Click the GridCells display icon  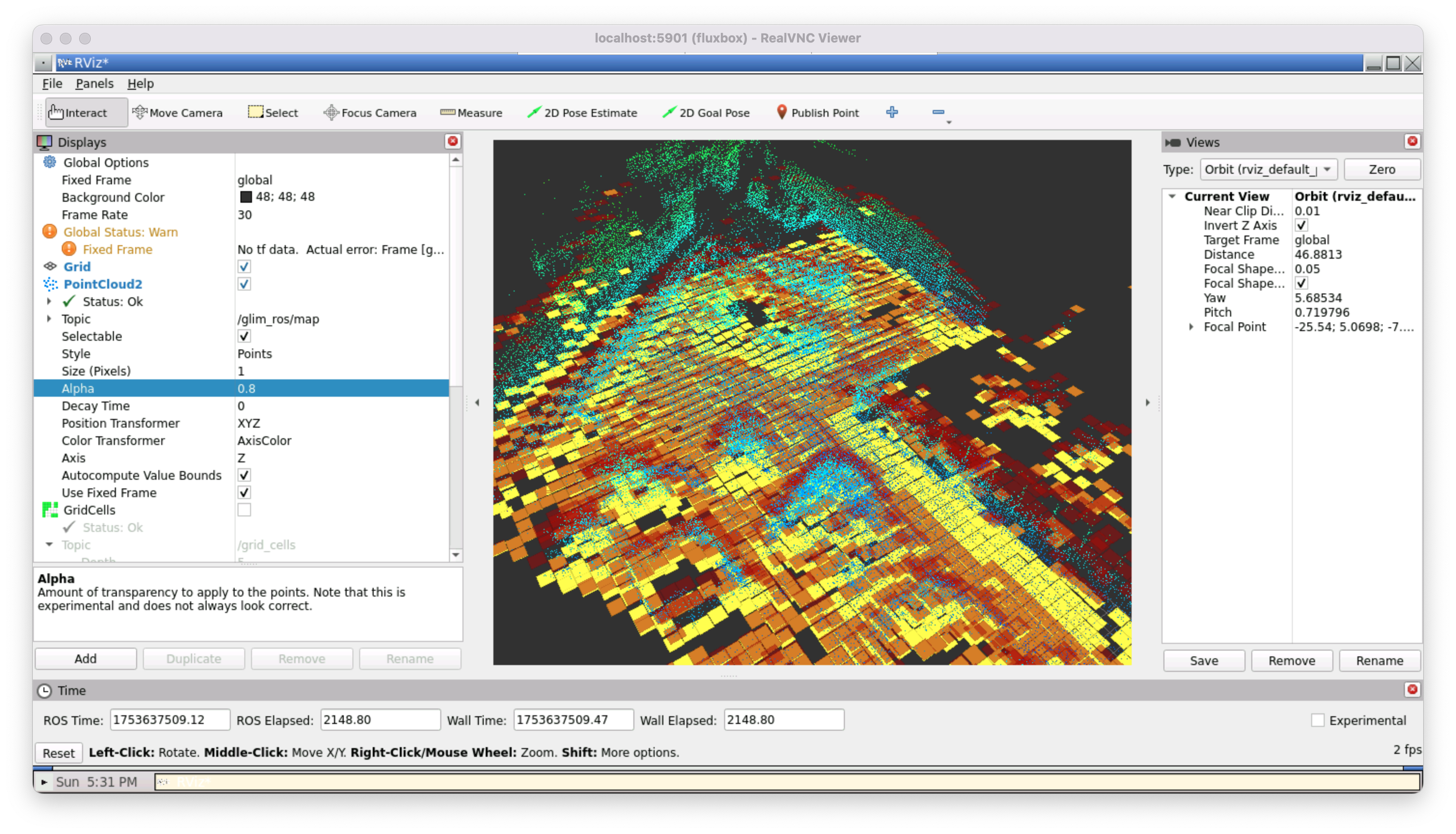click(50, 509)
